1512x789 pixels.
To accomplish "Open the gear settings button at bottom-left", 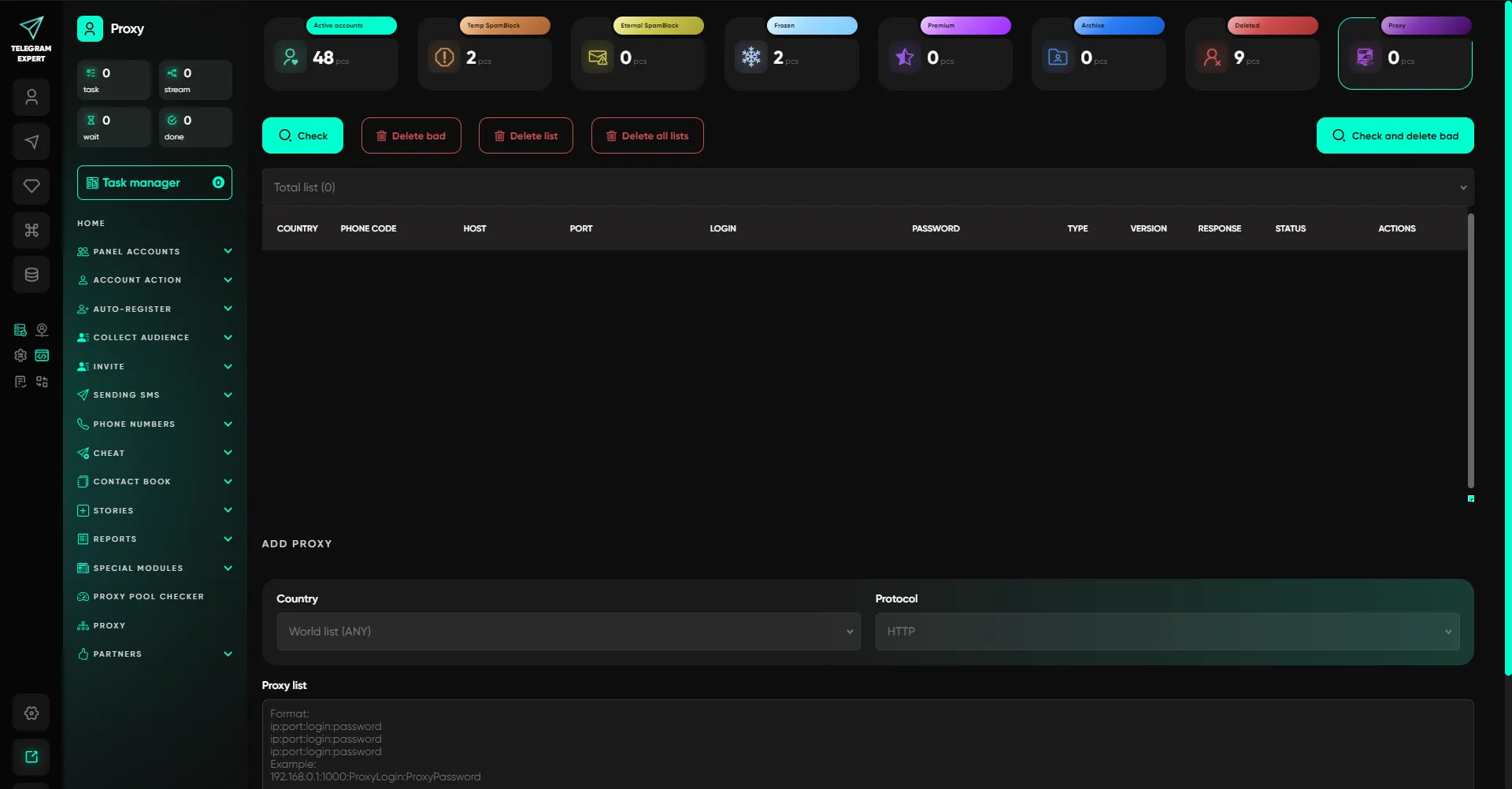I will click(x=31, y=713).
